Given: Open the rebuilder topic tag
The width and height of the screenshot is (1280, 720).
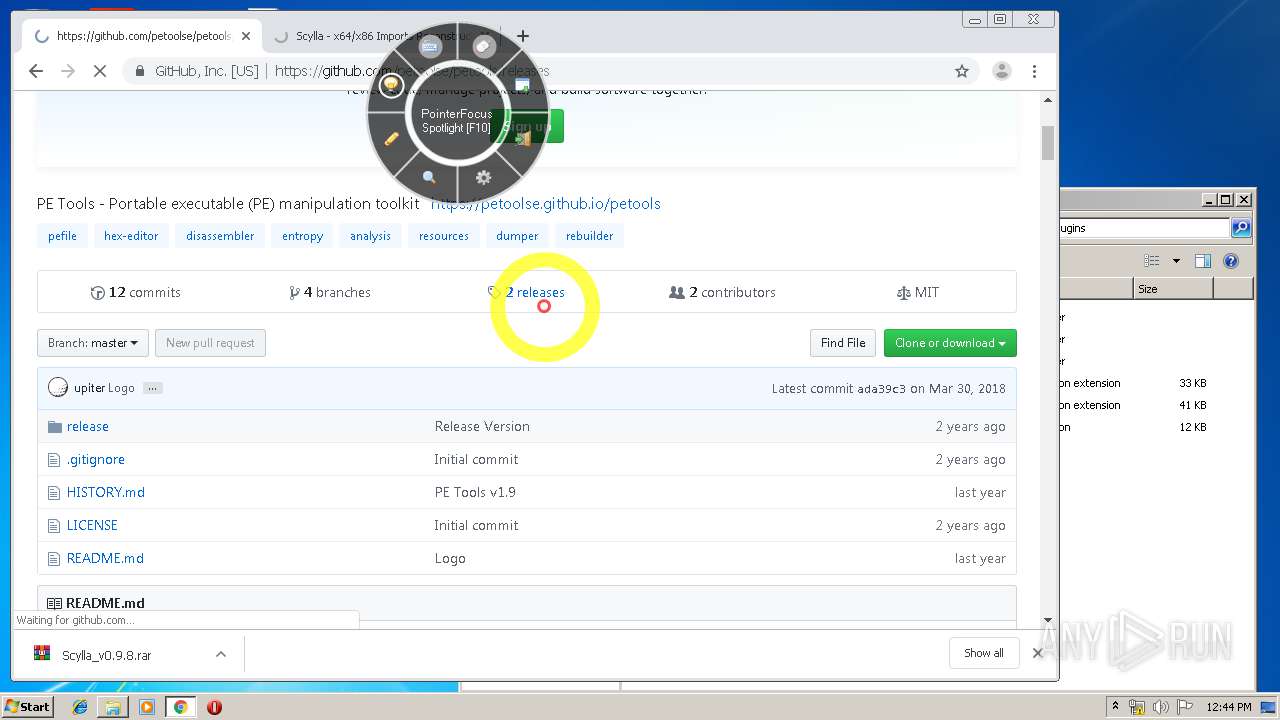Looking at the screenshot, I should tap(589, 236).
